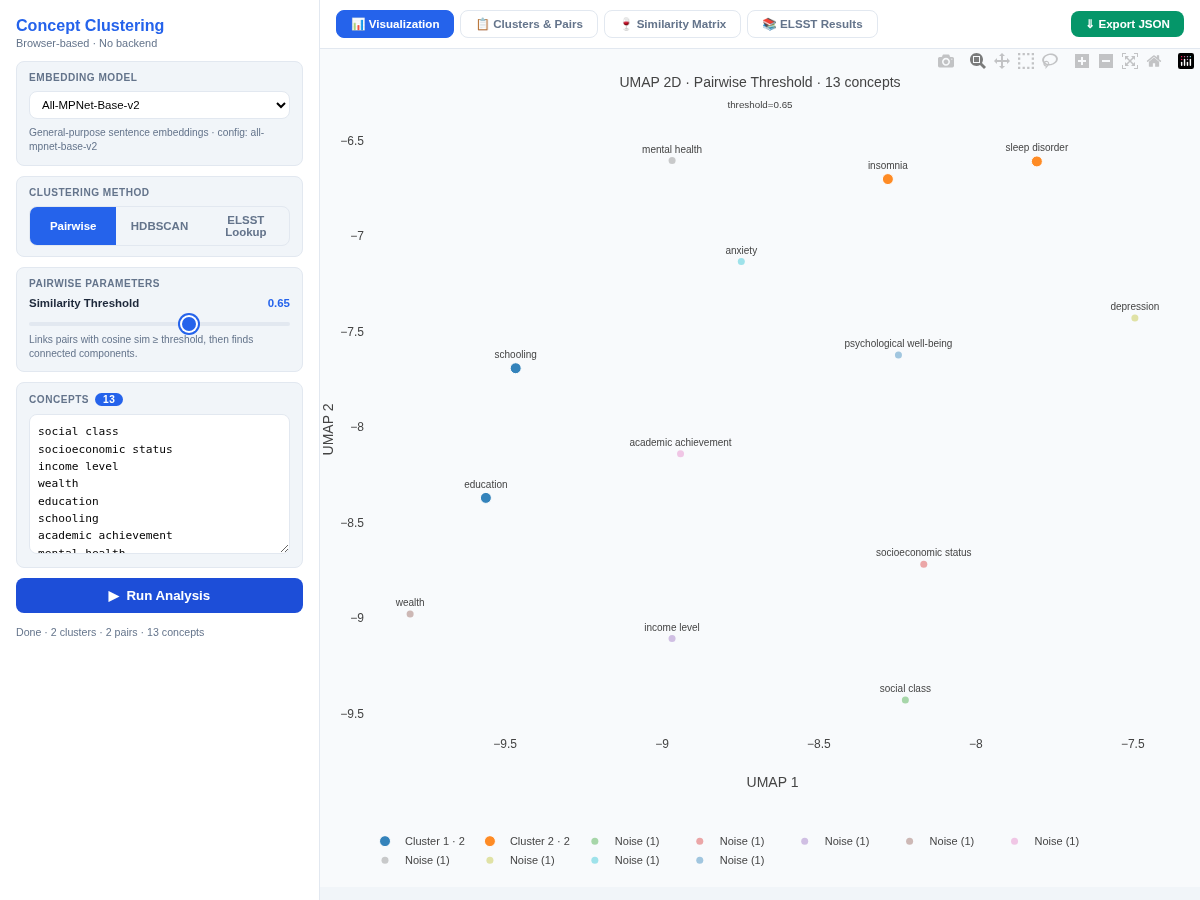Autoscale the plot axes
This screenshot has width=1200, height=900.
(x=1130, y=61)
